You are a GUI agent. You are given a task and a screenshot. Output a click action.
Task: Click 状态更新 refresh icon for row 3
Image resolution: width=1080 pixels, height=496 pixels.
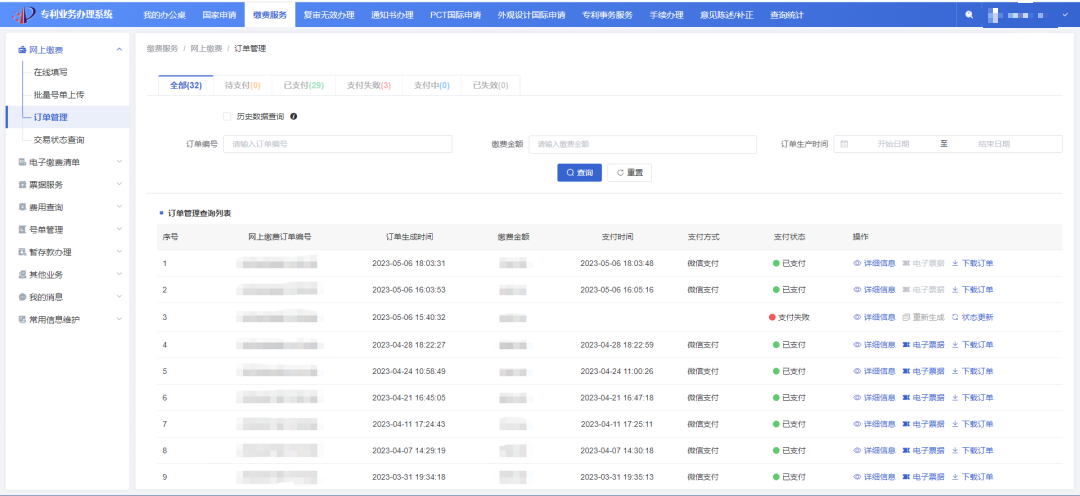pyautogui.click(x=954, y=317)
